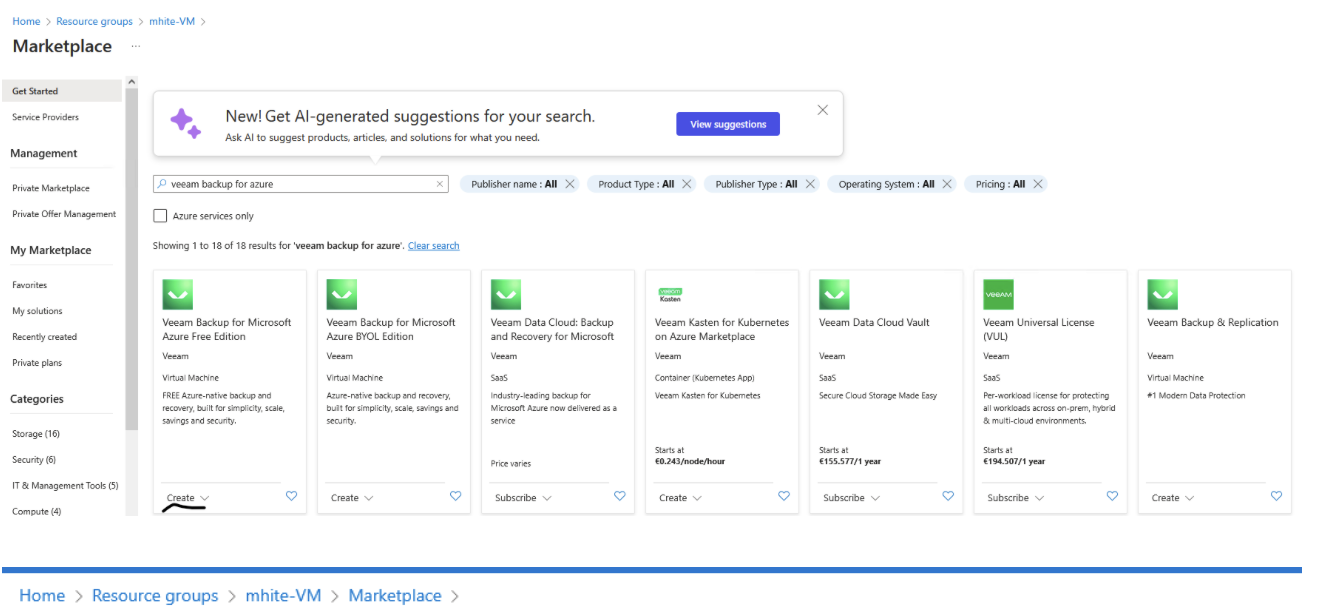Screen dimensions: 1344x606
Task: Expand Create dropdown for Veeam Azure Free Edition
Action: point(188,498)
